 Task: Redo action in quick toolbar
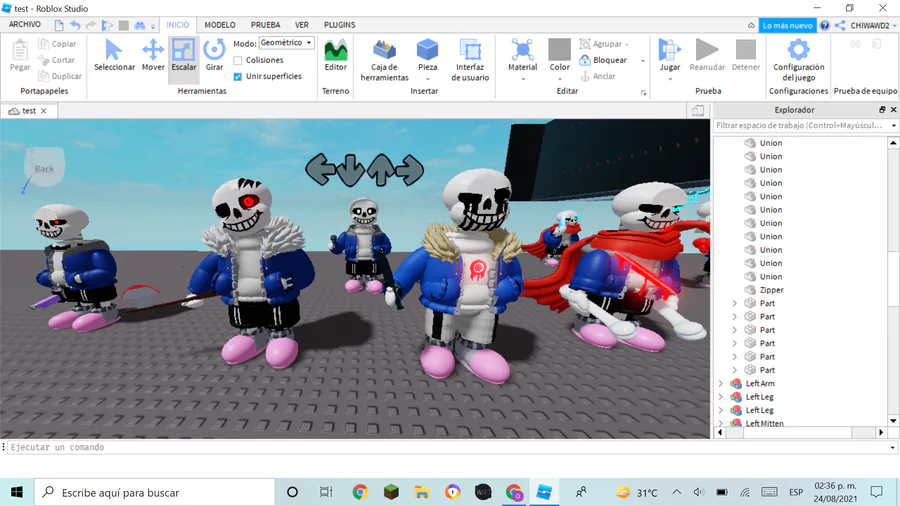click(x=91, y=25)
